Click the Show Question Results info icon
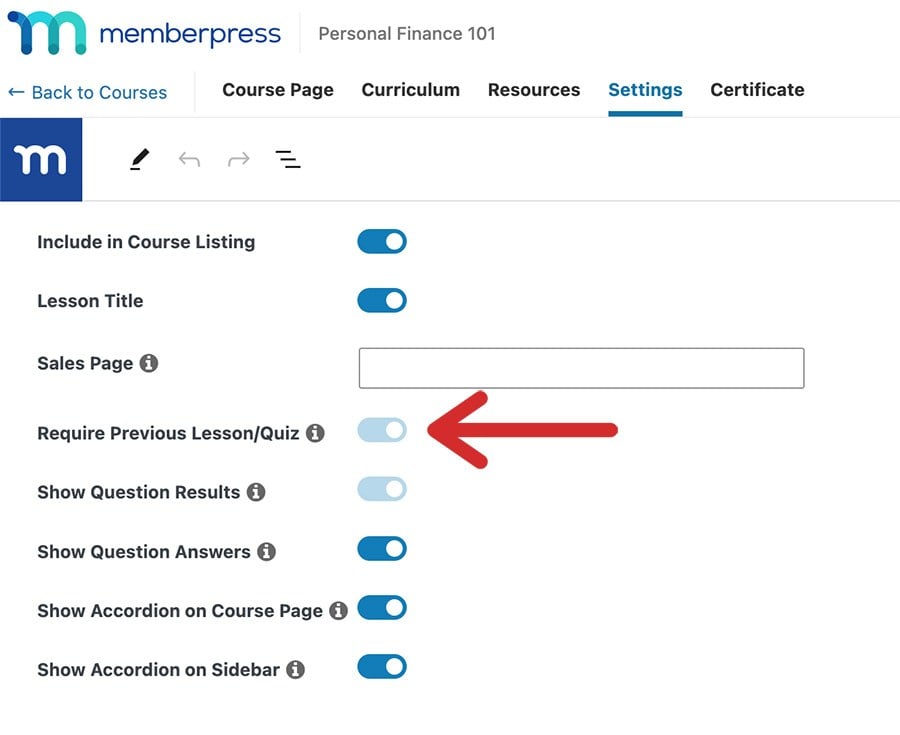Image resolution: width=900 pixels, height=735 pixels. pos(256,492)
